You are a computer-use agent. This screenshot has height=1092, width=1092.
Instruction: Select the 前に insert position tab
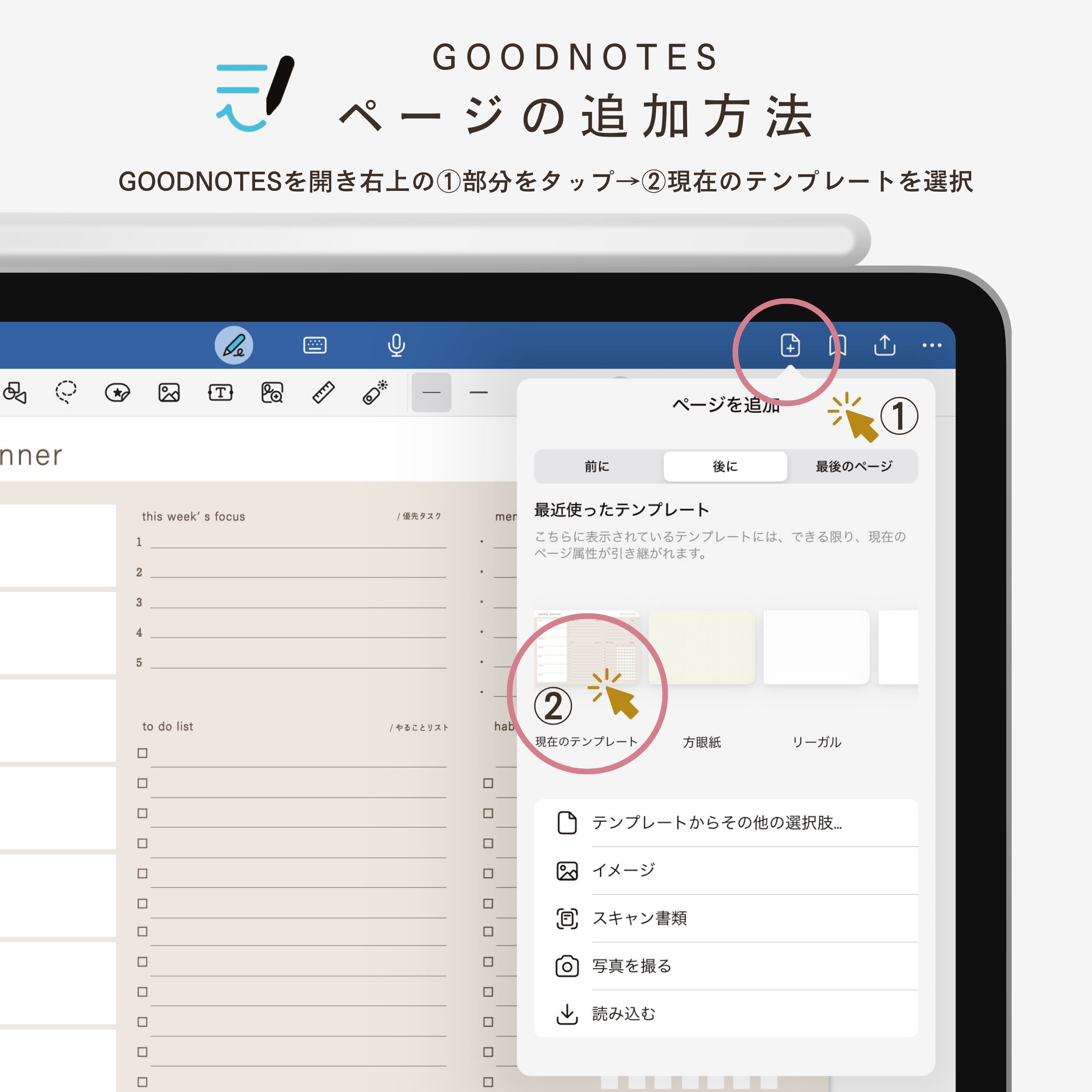[597, 467]
